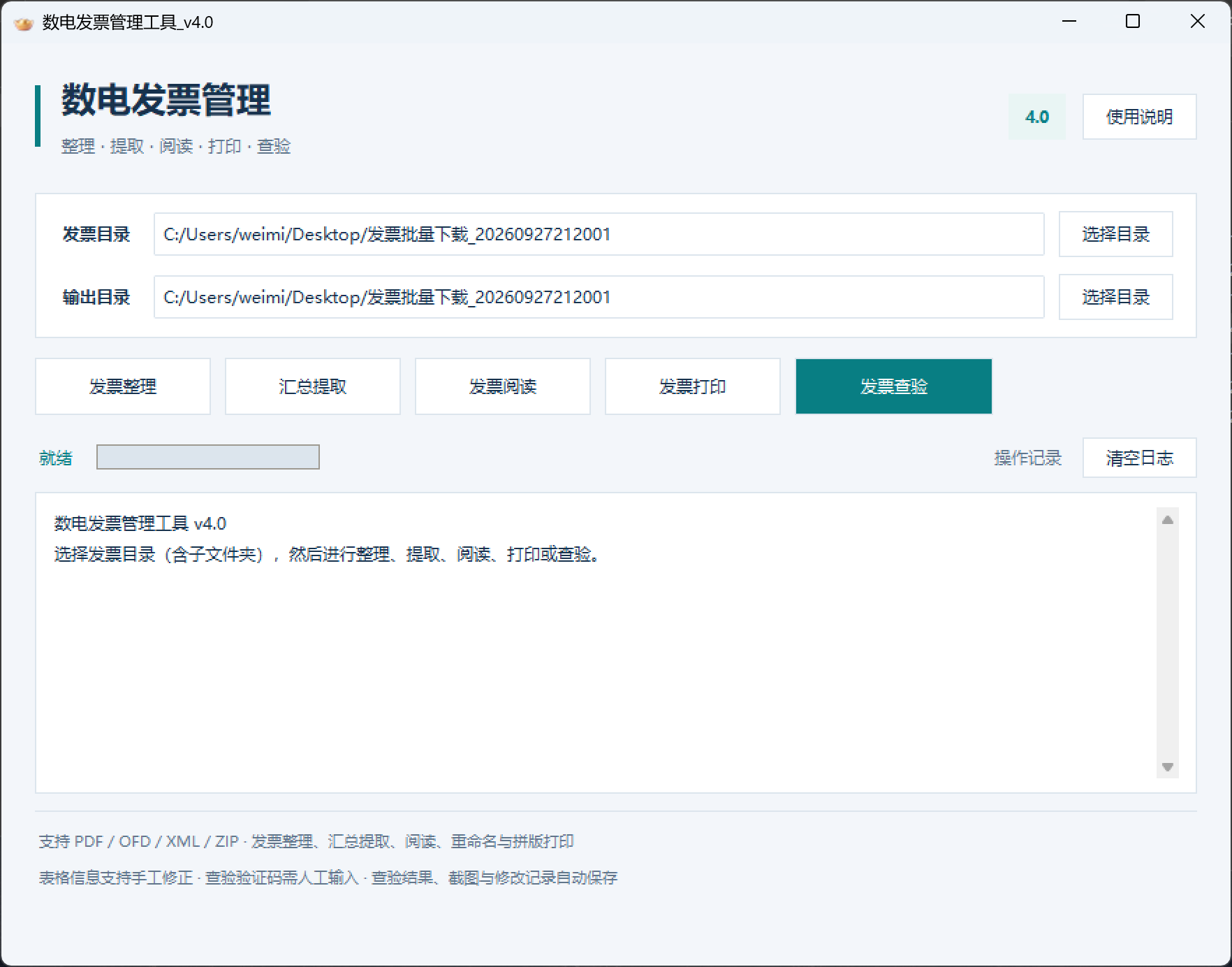1232x967 pixels.
Task: Click the 操作记录 label
Action: pos(1027,458)
